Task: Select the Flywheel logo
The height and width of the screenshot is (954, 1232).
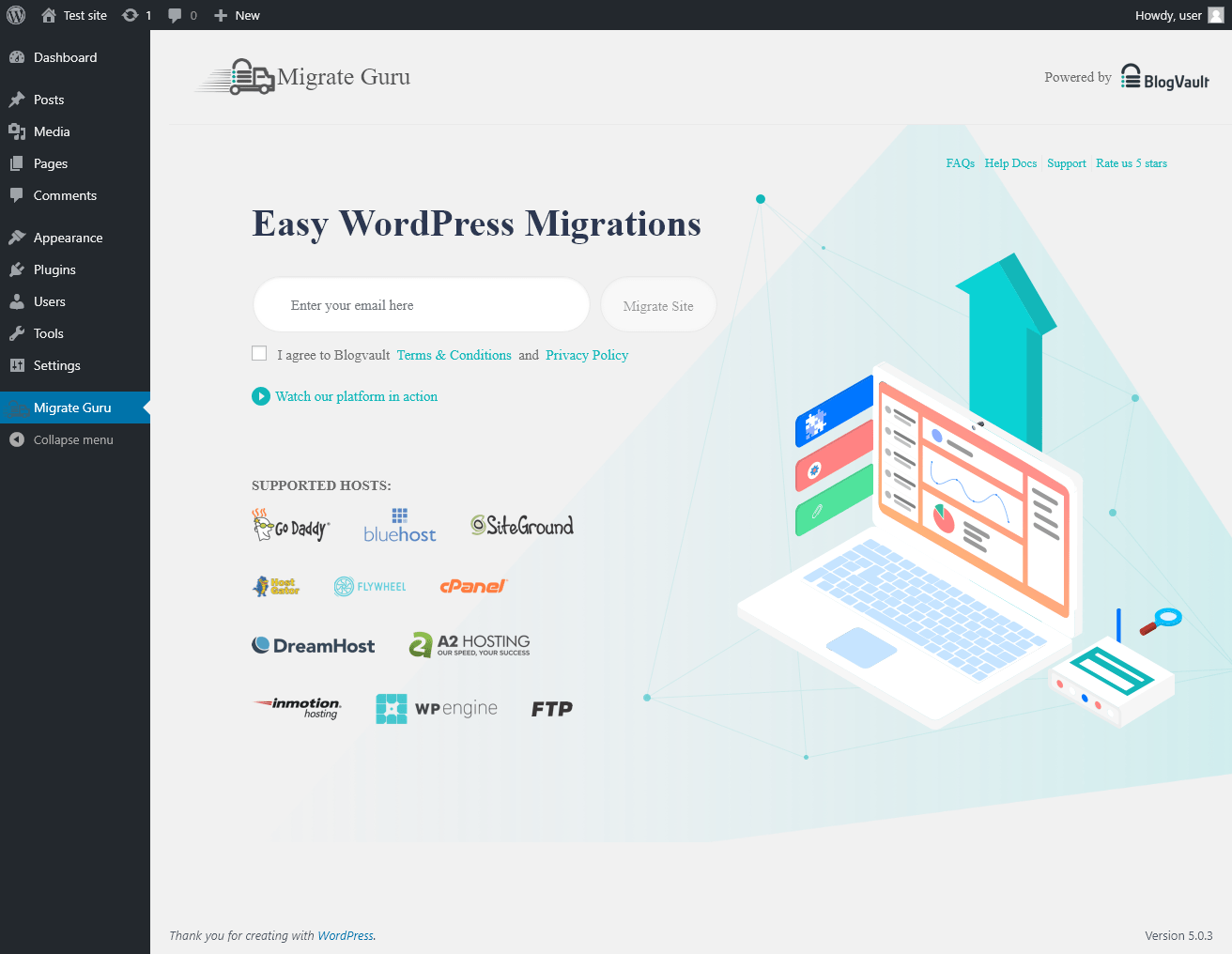Action: tap(370, 587)
